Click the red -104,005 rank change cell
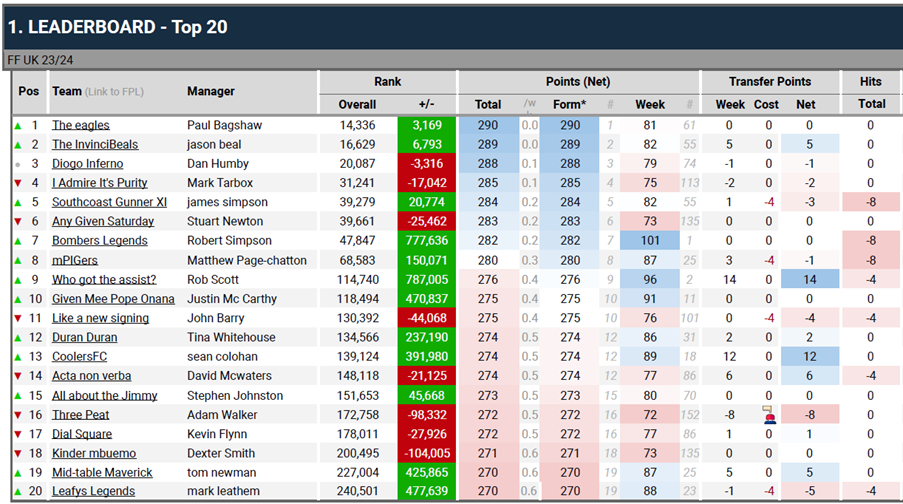Screen dimensions: 903x504 click(427, 453)
